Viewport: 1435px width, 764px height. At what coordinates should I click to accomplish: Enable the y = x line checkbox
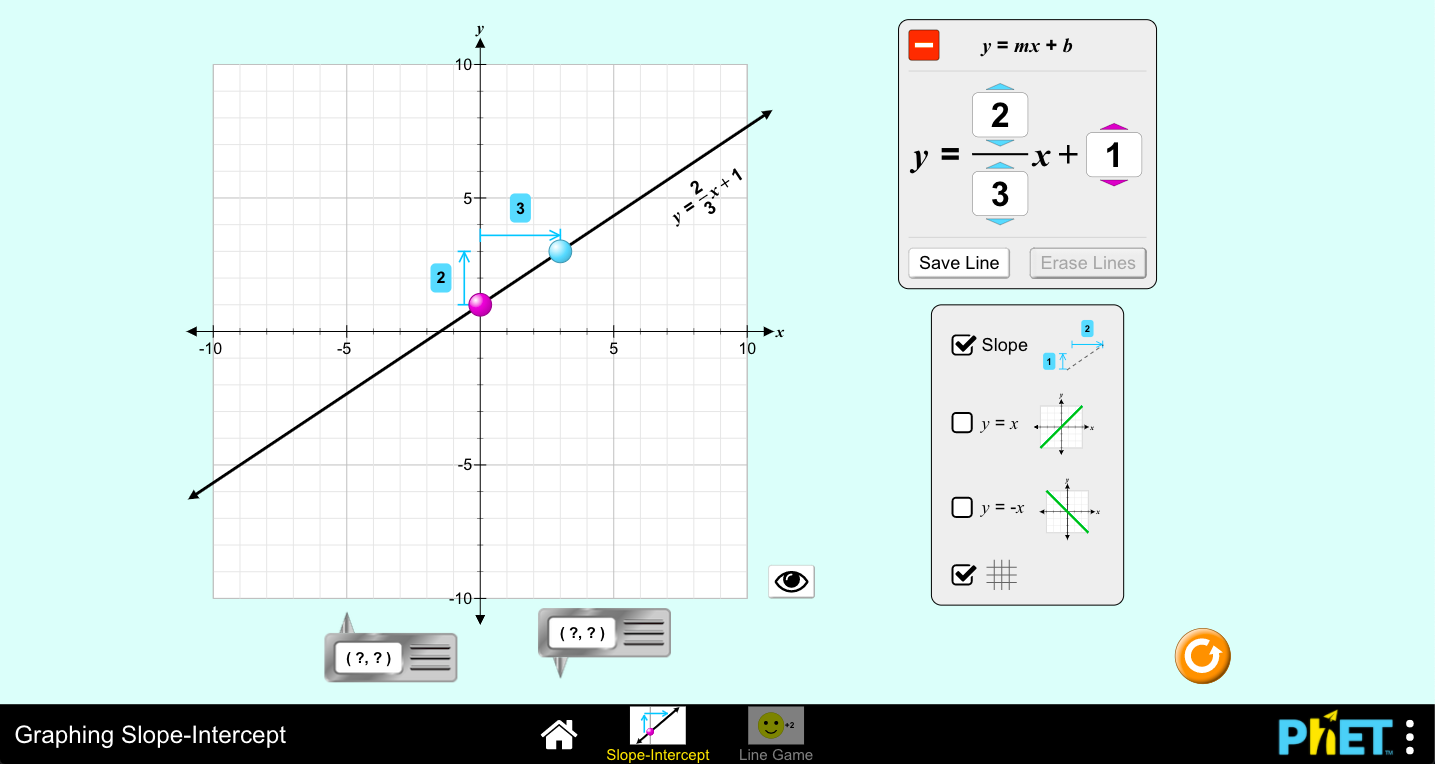pyautogui.click(x=963, y=422)
